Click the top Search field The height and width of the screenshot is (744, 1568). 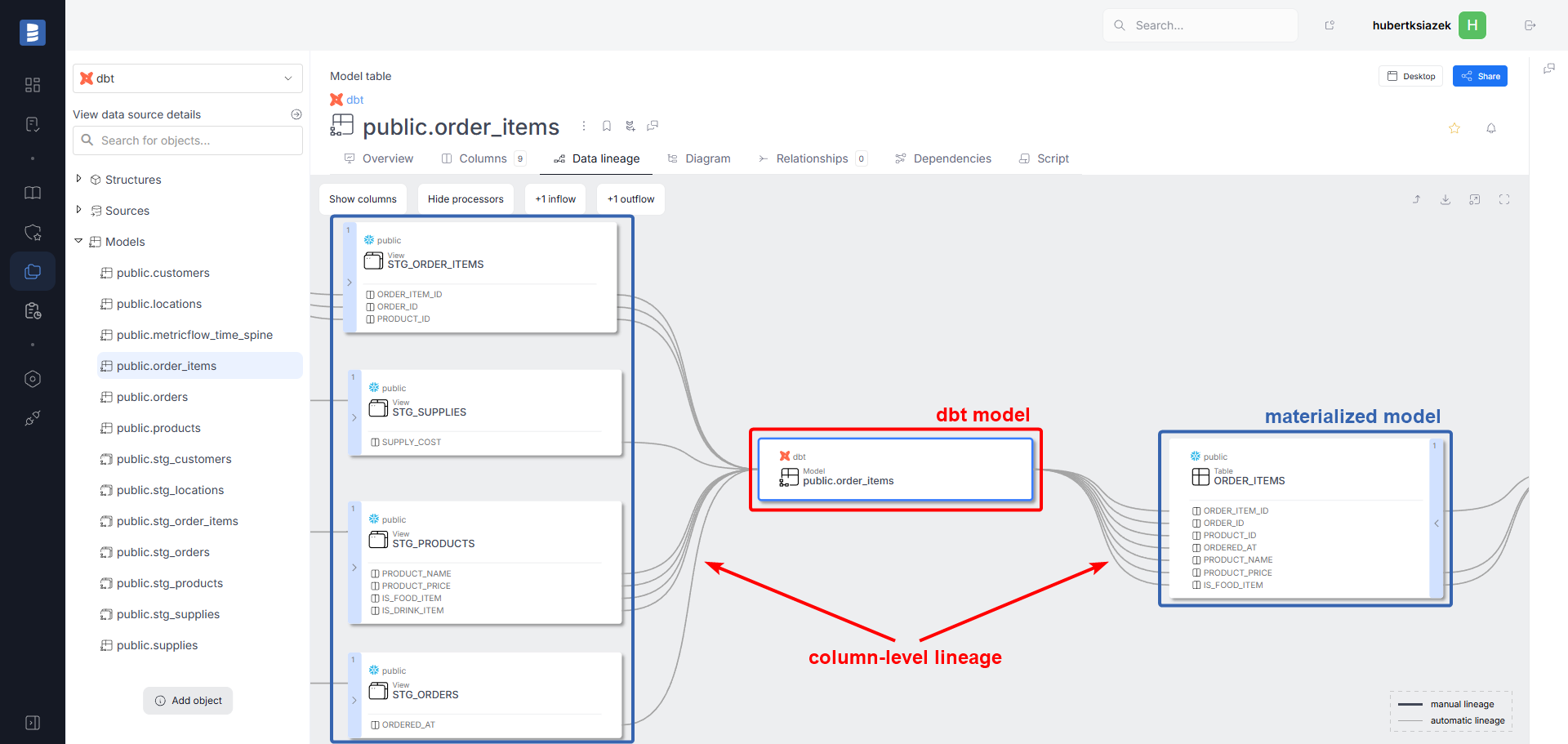pos(1200,25)
